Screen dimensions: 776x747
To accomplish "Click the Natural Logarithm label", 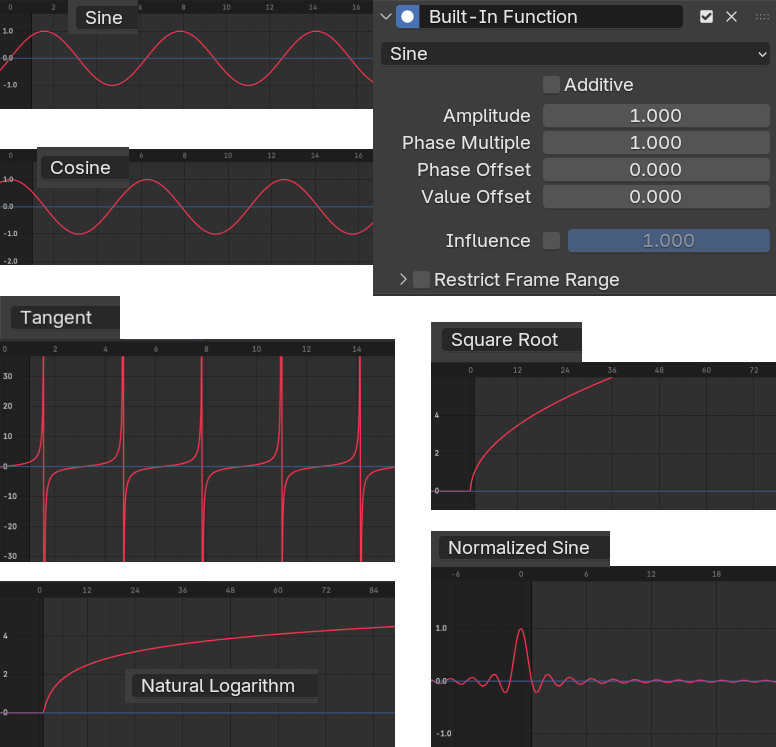I will pyautogui.click(x=218, y=686).
